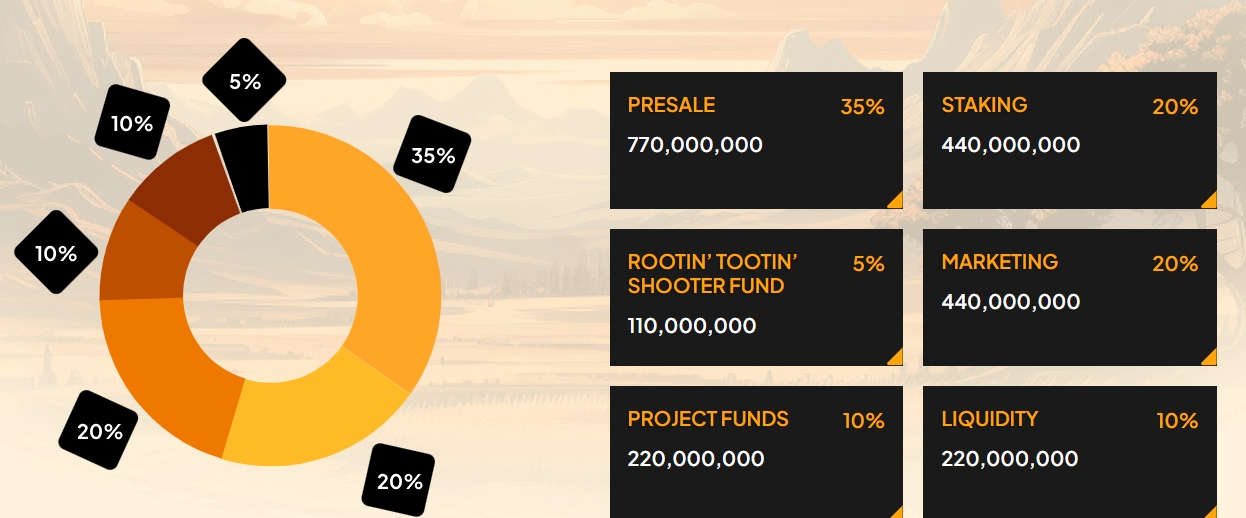Click the corner arrow on the Marketing card
The image size is (1246, 518).
[x=1210, y=358]
